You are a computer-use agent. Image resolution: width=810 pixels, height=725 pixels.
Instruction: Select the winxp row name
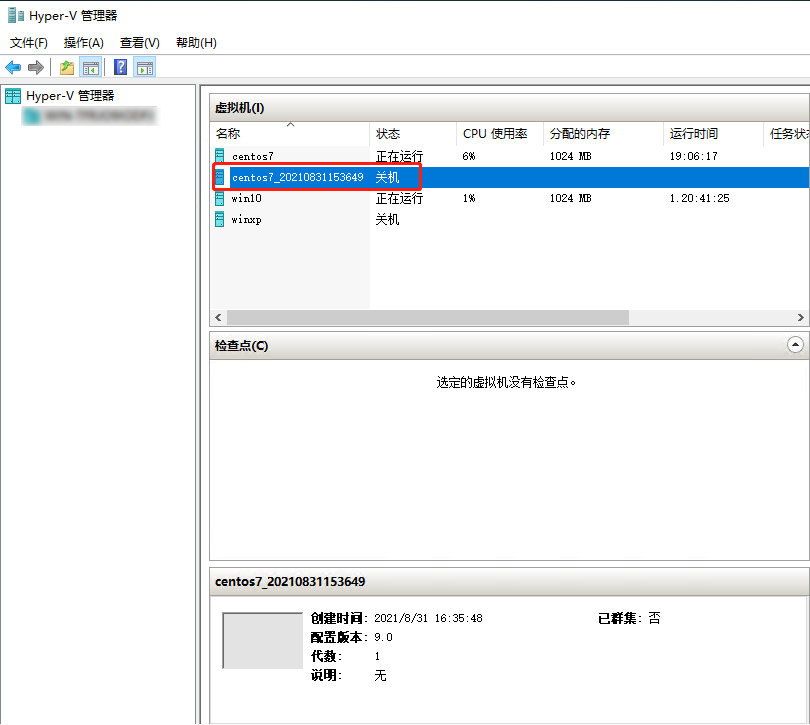[246, 220]
